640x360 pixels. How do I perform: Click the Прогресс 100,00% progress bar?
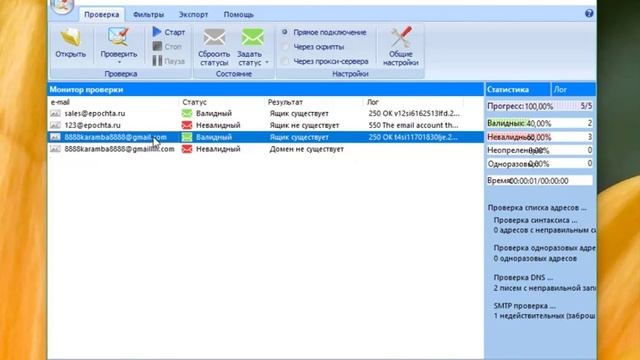pos(540,106)
